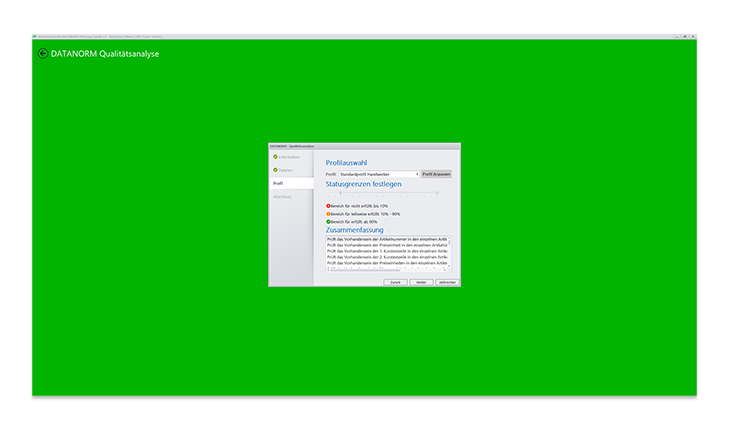Image resolution: width=729 pixels, height=430 pixels.
Task: Open the Profil dropdown Standardprofil Handwerker
Action: [x=379, y=174]
